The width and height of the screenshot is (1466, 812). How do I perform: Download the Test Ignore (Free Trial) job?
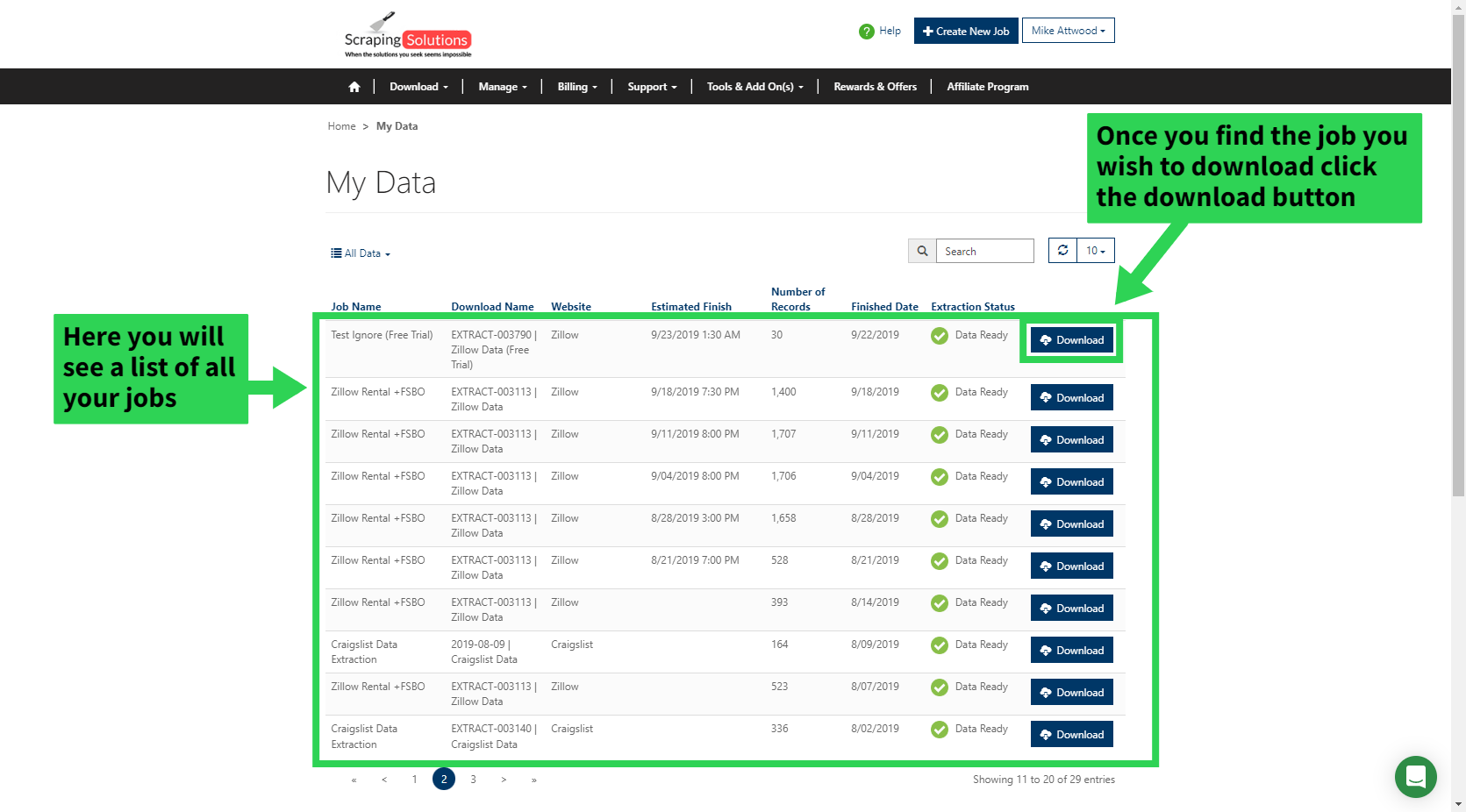pyautogui.click(x=1072, y=340)
